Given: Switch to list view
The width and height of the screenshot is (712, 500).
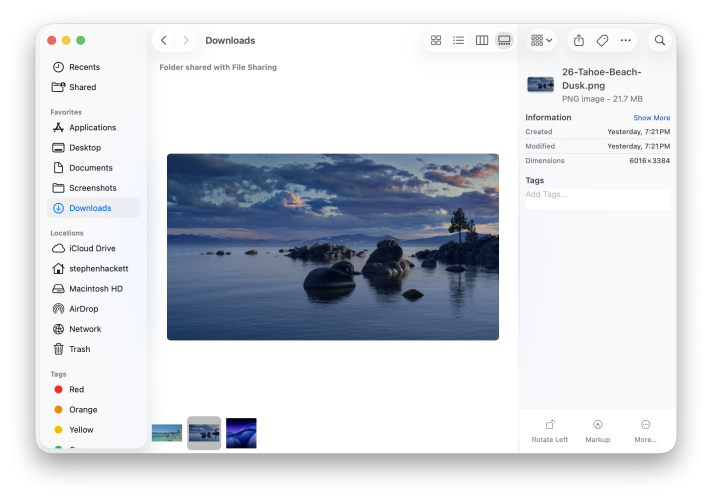Looking at the screenshot, I should pyautogui.click(x=458, y=40).
